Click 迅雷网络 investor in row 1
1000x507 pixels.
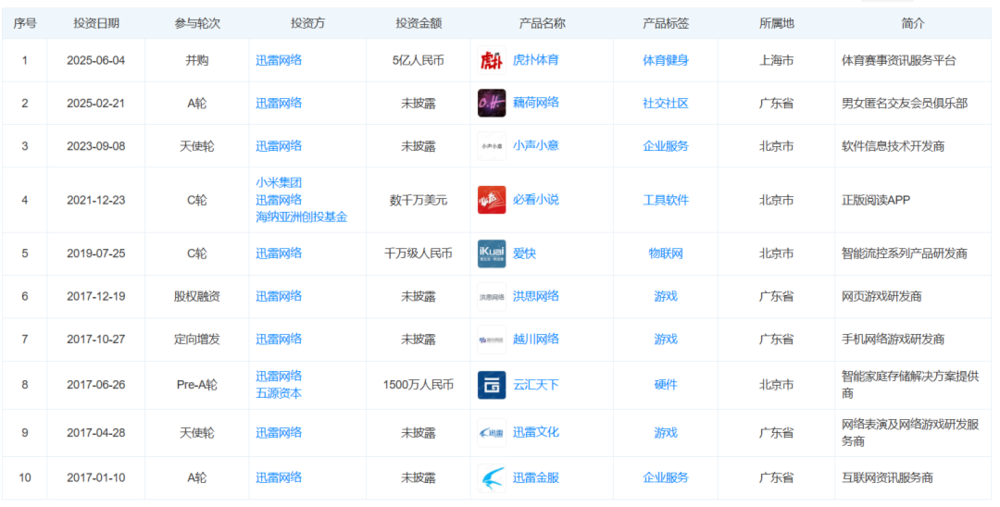coord(279,60)
